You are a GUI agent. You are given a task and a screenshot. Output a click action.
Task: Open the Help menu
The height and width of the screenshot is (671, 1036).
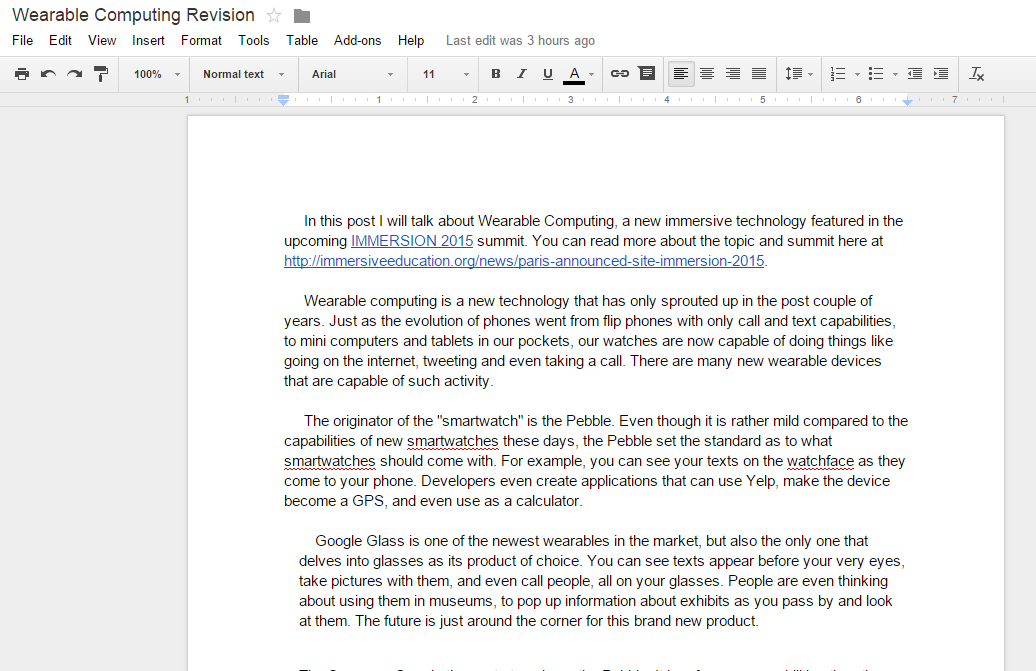410,40
